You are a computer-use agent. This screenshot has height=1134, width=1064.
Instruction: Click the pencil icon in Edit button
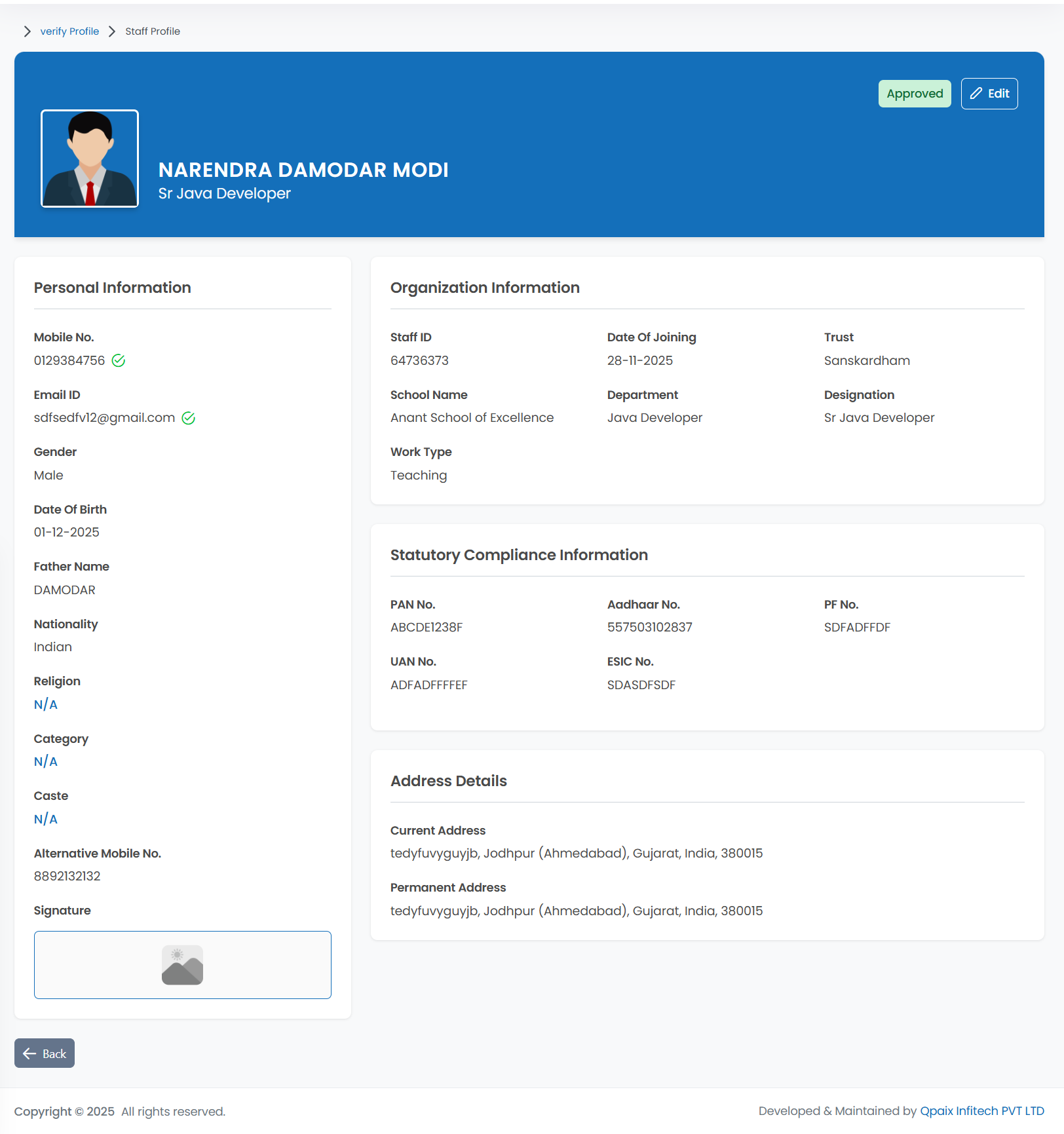[976, 94]
